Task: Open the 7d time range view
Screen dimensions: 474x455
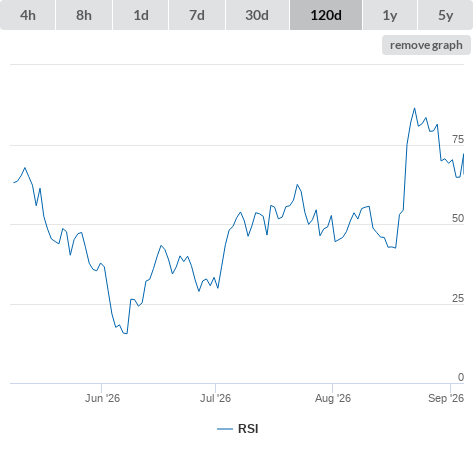Action: click(x=197, y=15)
